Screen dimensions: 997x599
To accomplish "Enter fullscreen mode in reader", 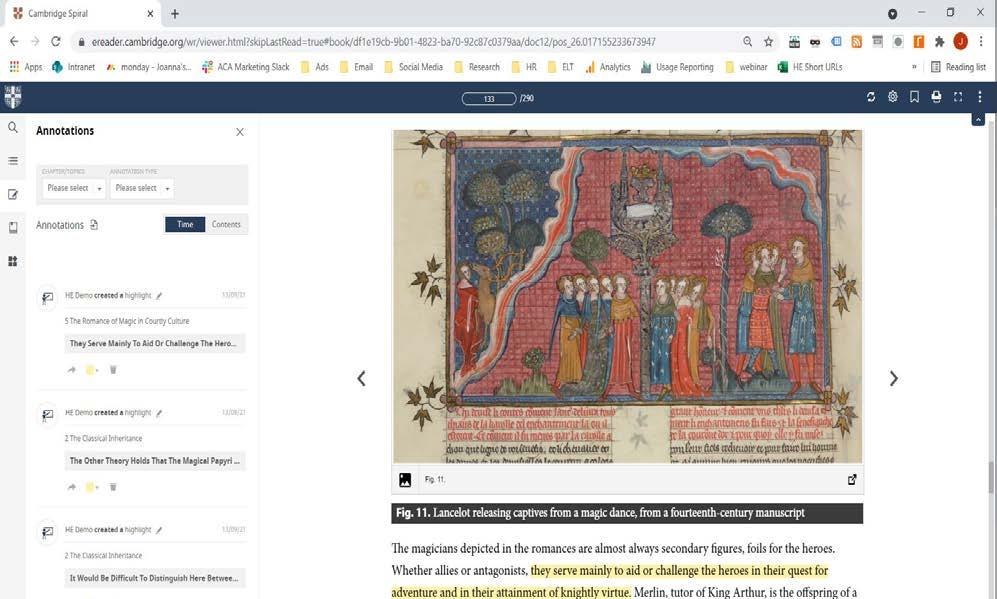I will pos(958,97).
